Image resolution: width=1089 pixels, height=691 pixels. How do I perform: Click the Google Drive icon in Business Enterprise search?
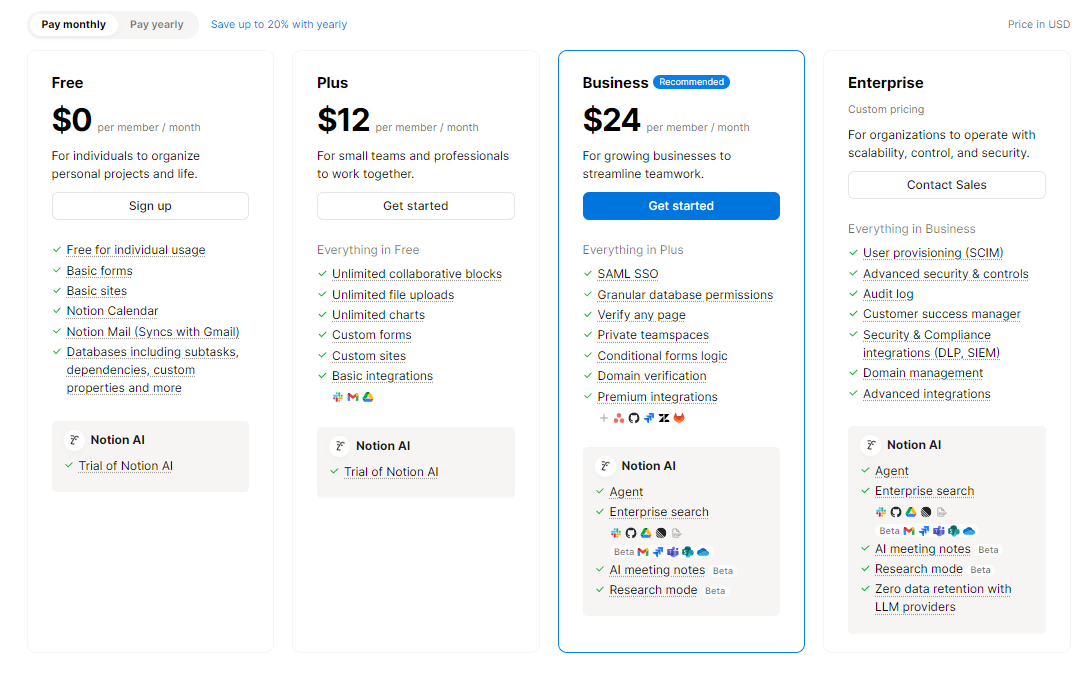[646, 533]
